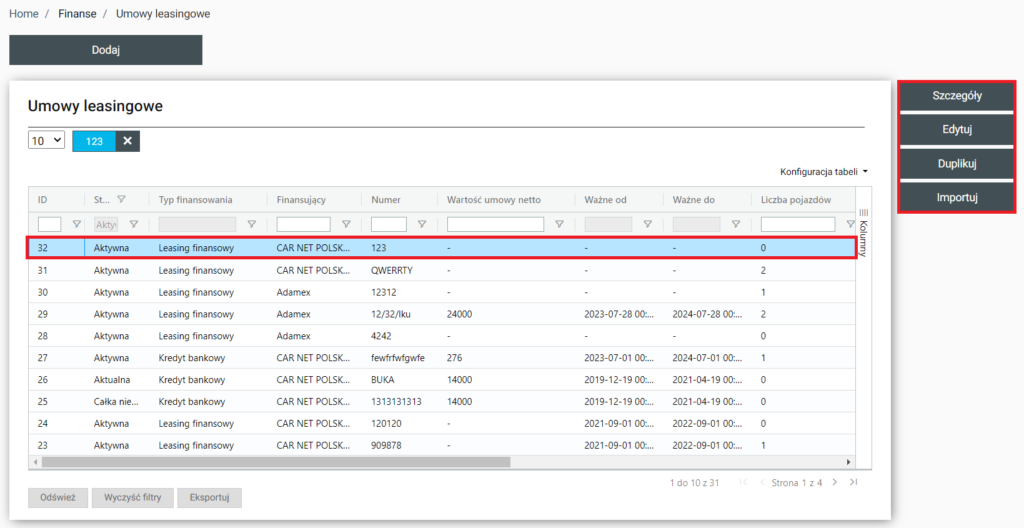Click filter icon in ID column
This screenshot has height=528, width=1024.
tap(76, 225)
